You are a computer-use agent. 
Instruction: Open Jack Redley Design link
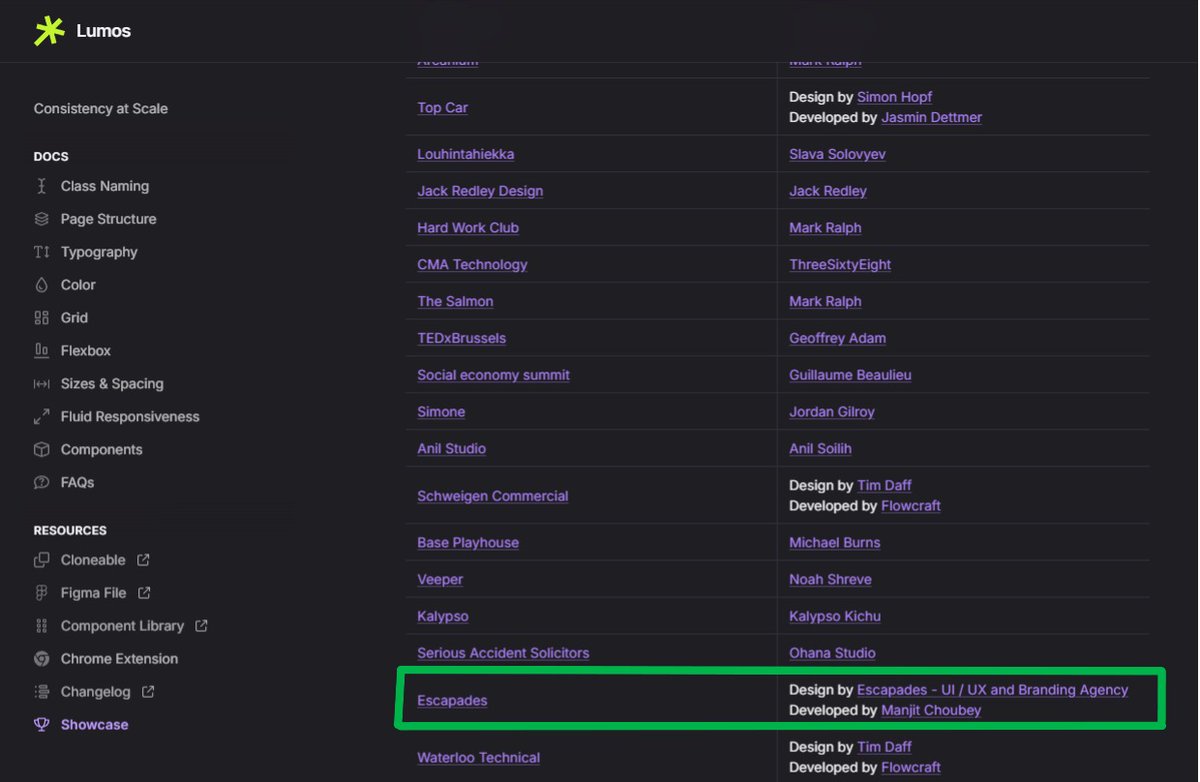pyautogui.click(x=481, y=191)
